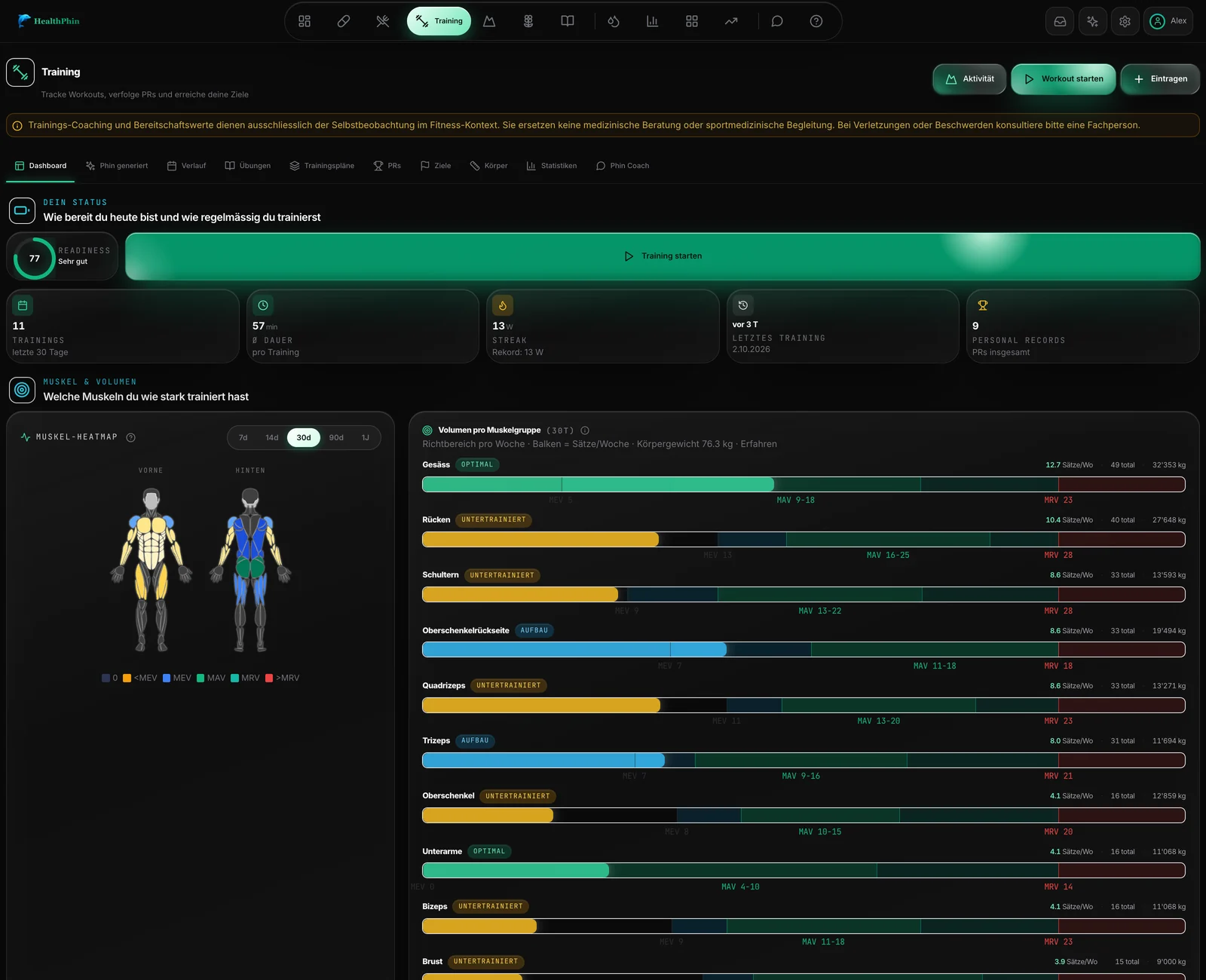Open the pill icon in top navigation
Viewport: 1206px width, 980px height.
344,21
